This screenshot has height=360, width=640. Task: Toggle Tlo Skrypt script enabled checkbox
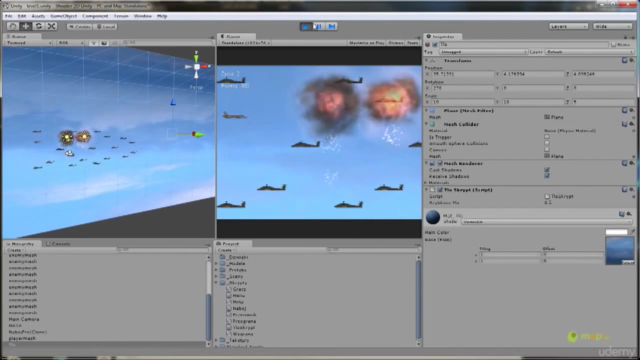point(440,190)
